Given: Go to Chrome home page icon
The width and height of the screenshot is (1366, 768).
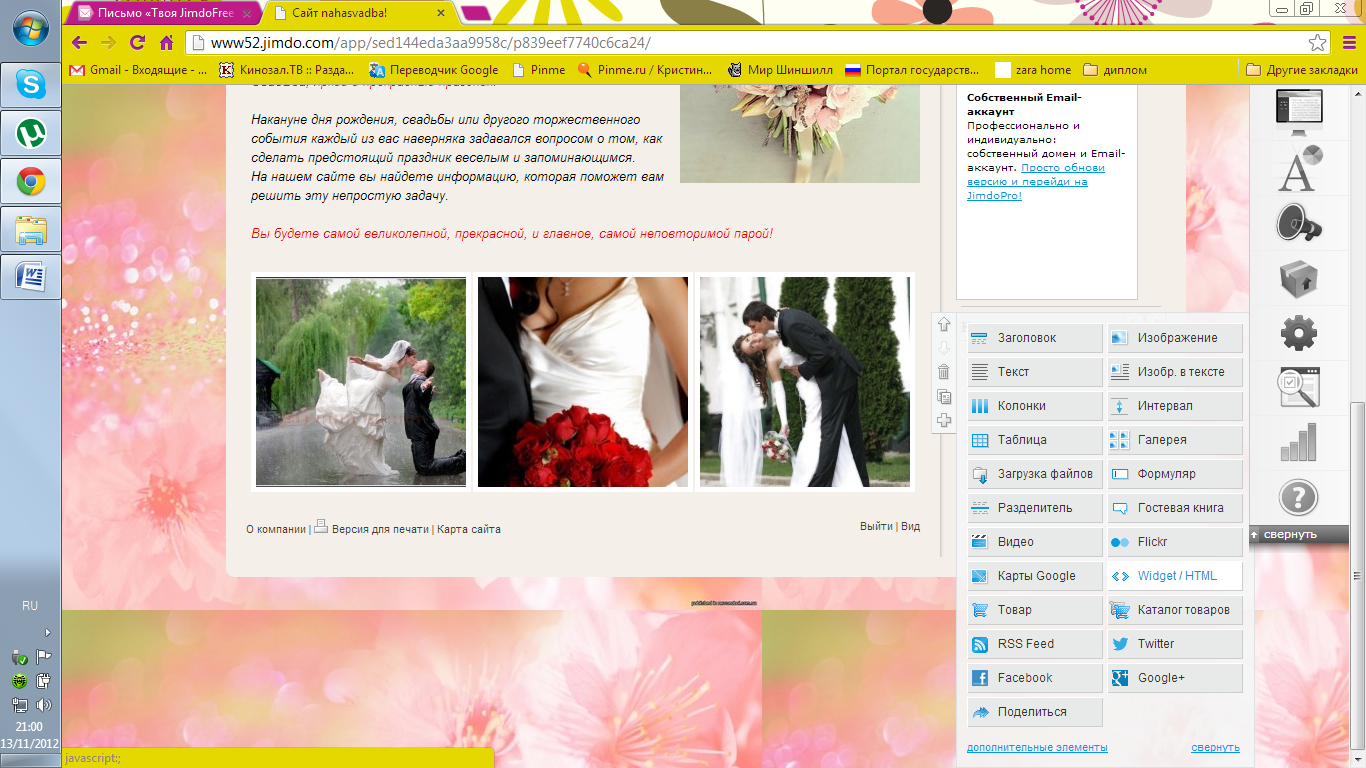Looking at the screenshot, I should pyautogui.click(x=167, y=43).
